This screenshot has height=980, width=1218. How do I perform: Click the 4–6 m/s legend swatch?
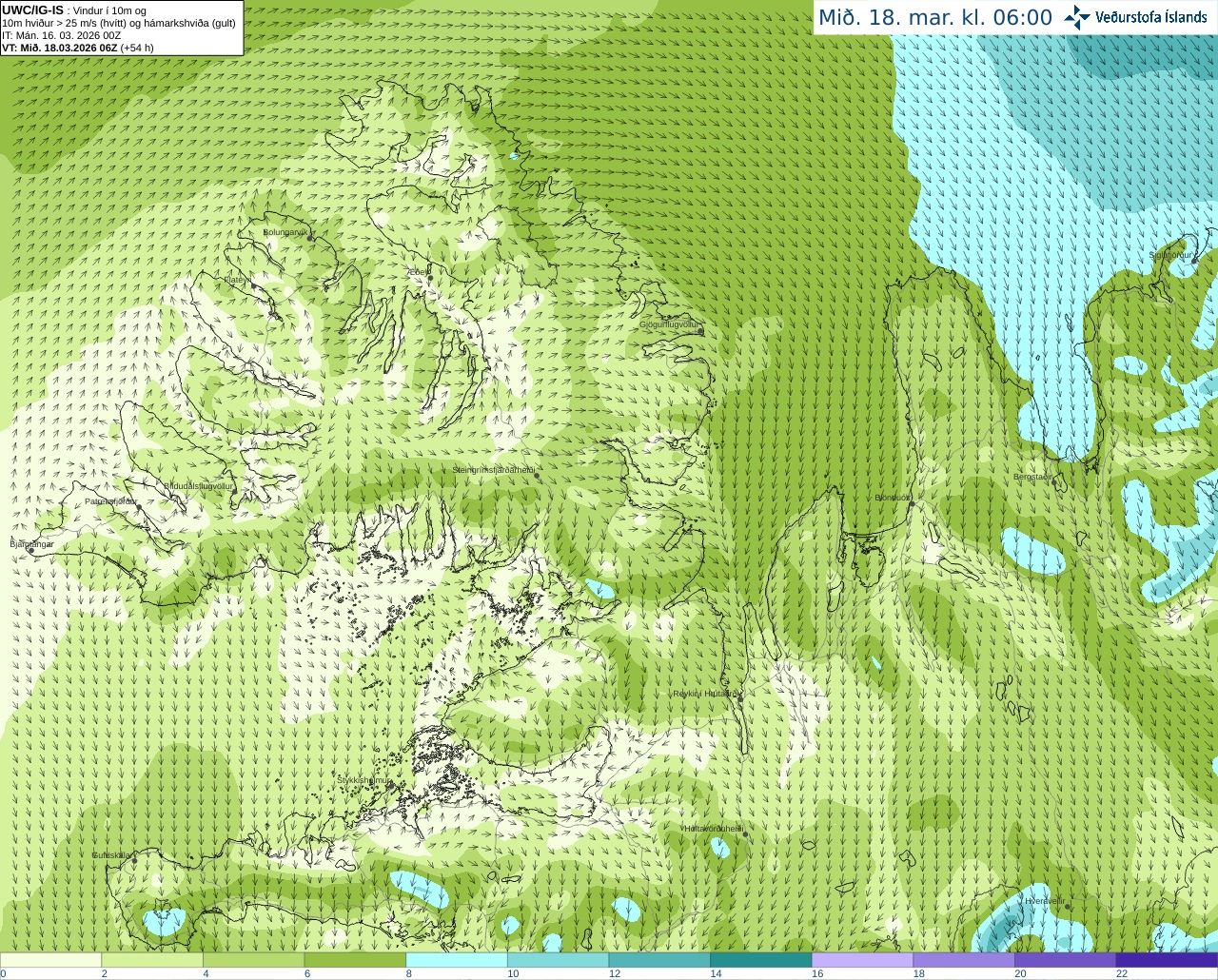(x=253, y=960)
